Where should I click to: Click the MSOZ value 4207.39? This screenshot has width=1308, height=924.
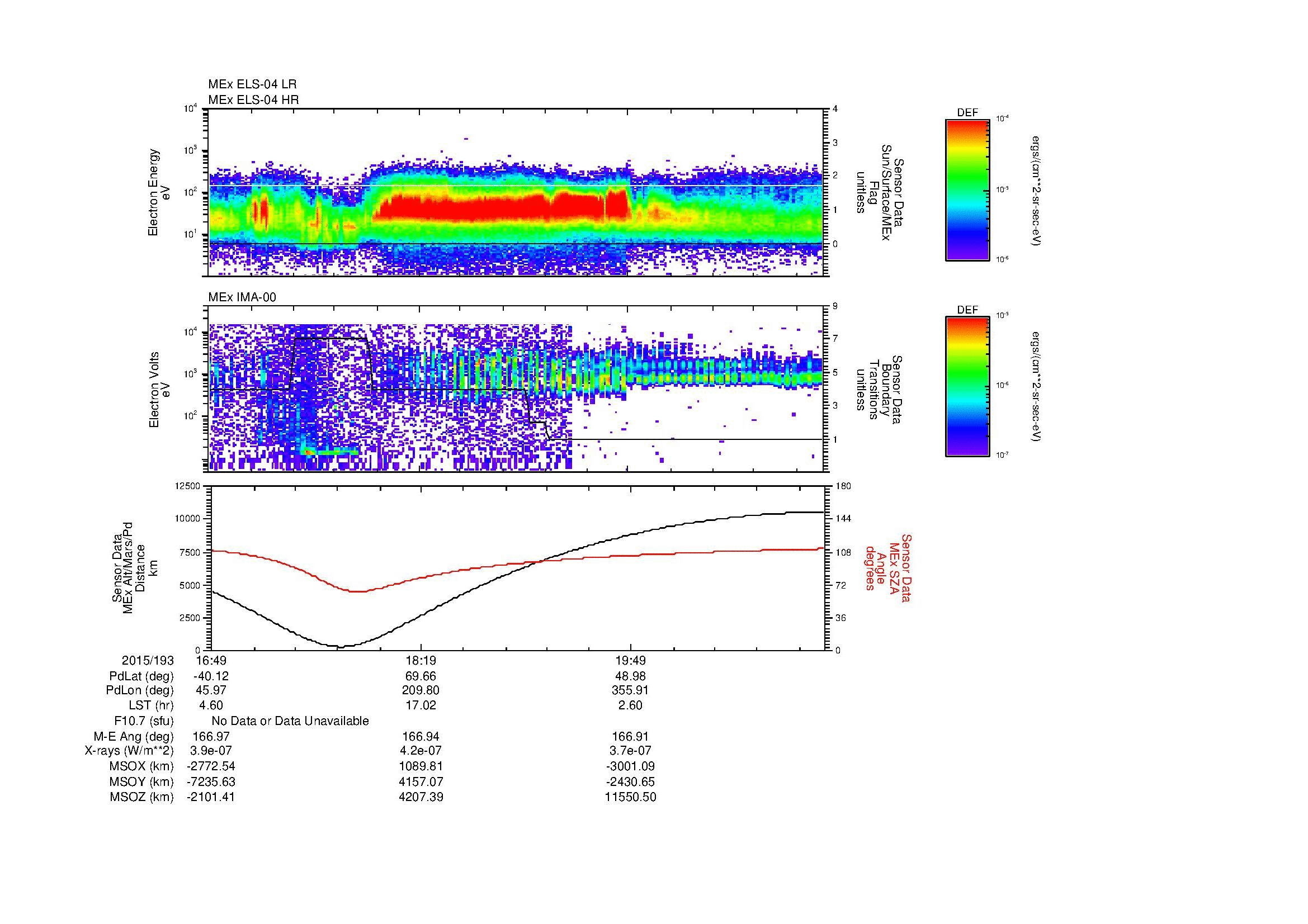pyautogui.click(x=421, y=797)
